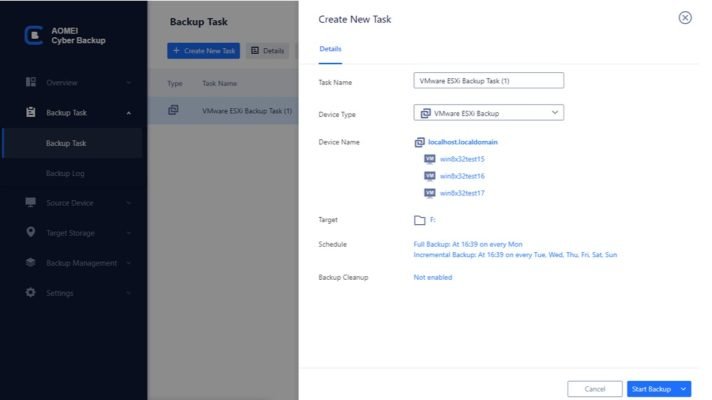Open the Start Backup dropdown arrow
This screenshot has height=400, width=712.
(683, 389)
